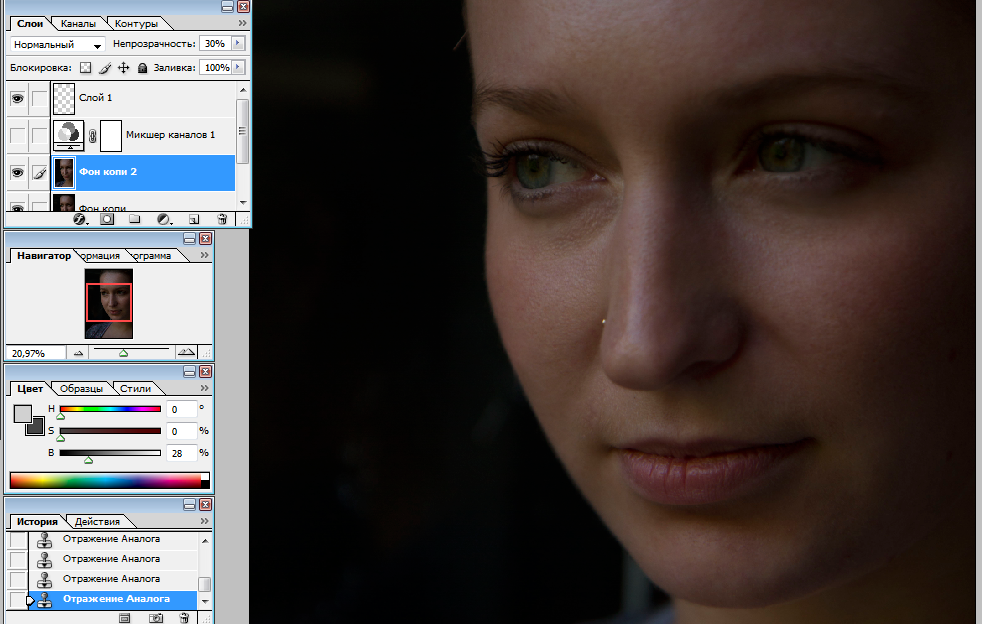The width and height of the screenshot is (982, 624).
Task: Open the Цвет panel options menu
Action: click(x=204, y=388)
